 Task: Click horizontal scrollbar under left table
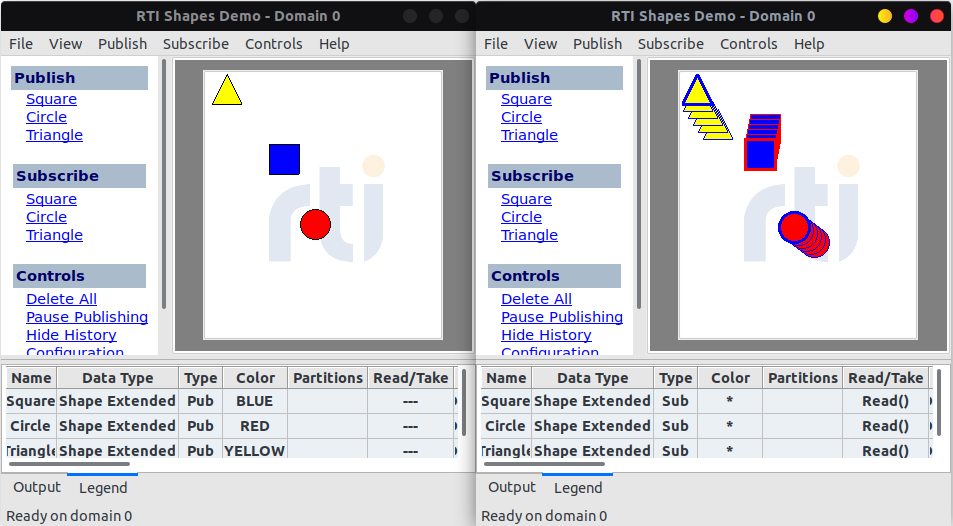69,464
